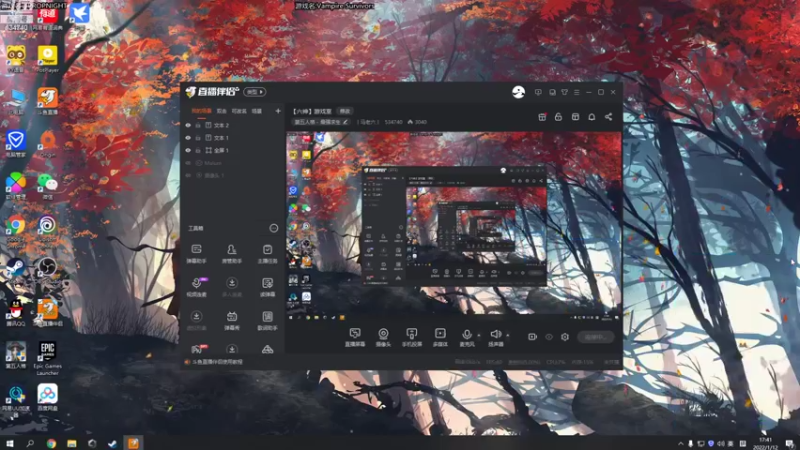800x450 pixels.
Task: Add 摄像头 camera source
Action: [383, 337]
